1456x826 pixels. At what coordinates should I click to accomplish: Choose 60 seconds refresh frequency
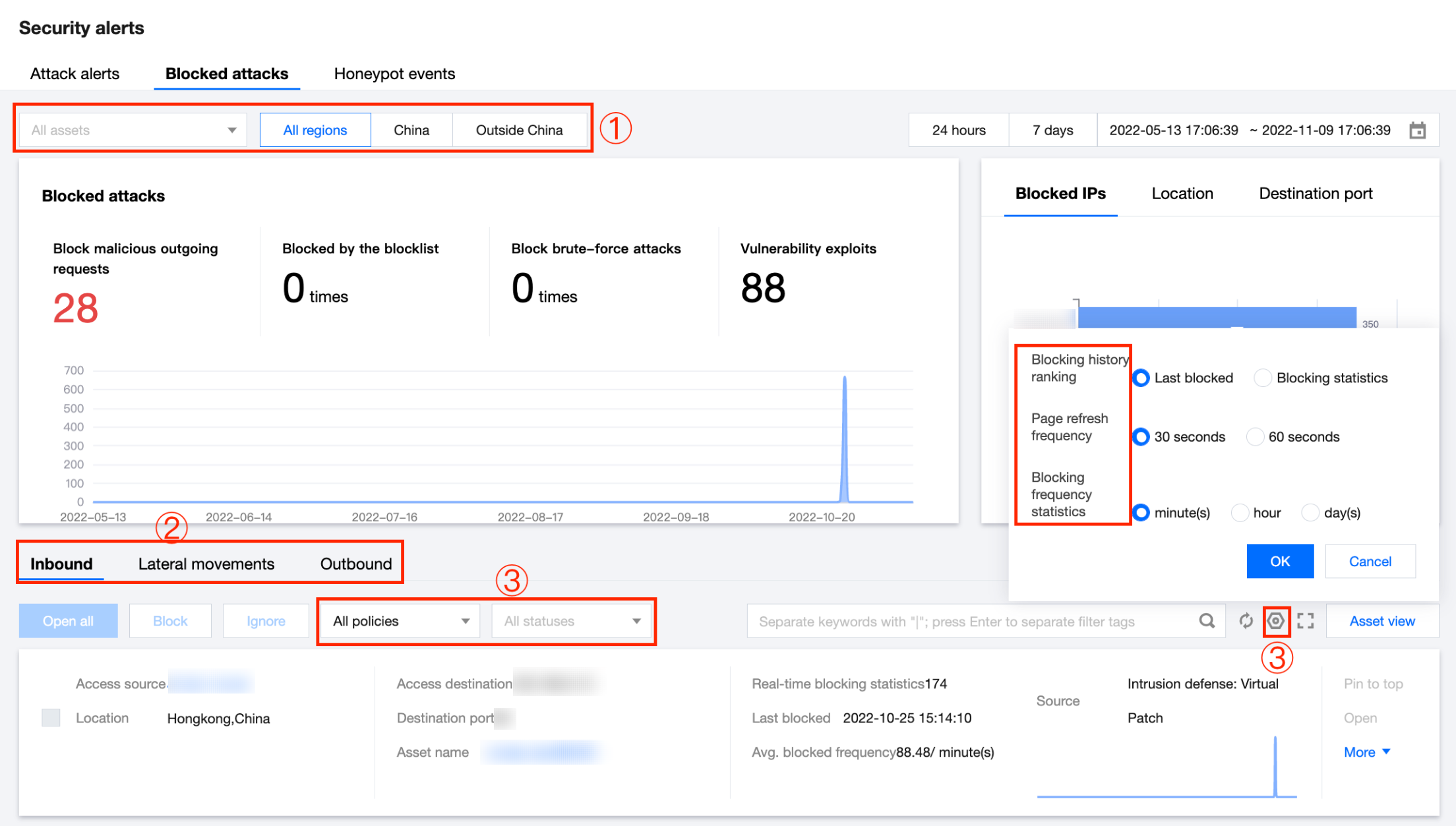1255,436
